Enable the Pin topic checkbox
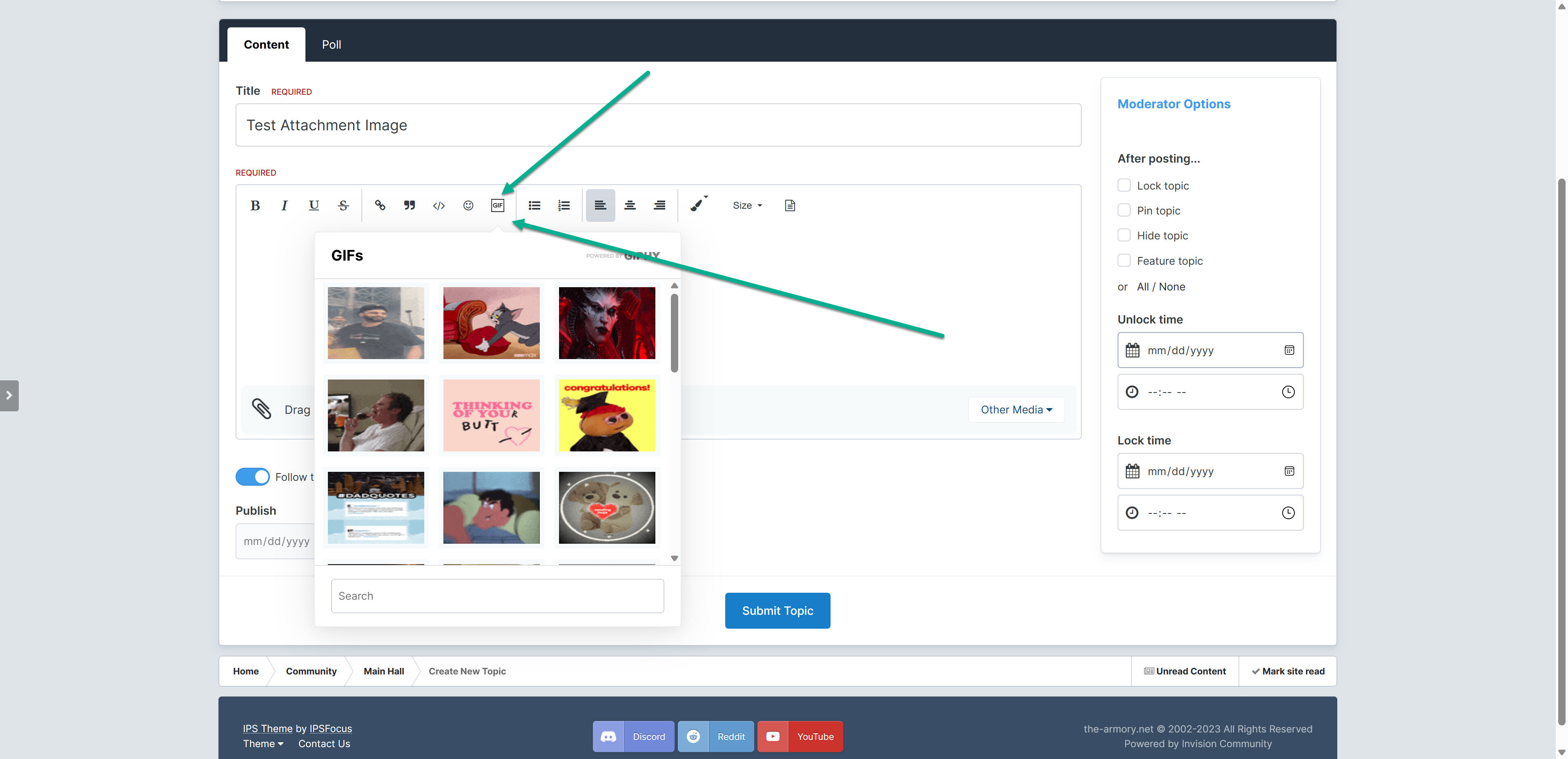The height and width of the screenshot is (759, 1568). click(x=1124, y=210)
